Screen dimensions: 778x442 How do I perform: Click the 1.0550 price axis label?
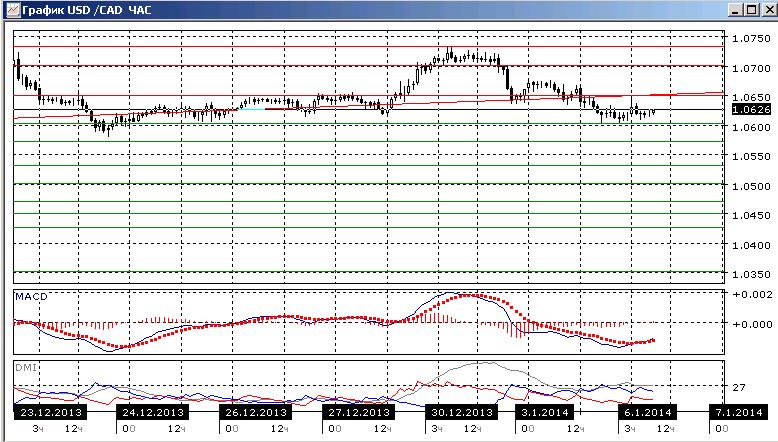click(751, 156)
